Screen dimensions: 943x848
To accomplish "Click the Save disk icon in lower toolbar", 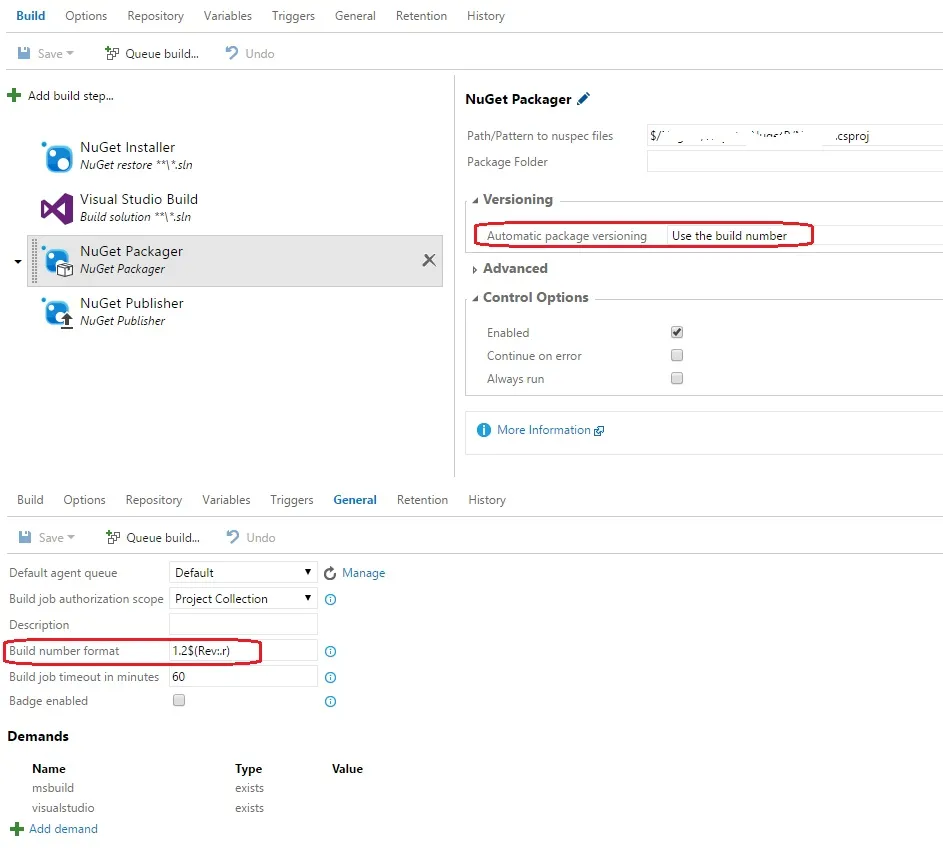I will tap(25, 537).
